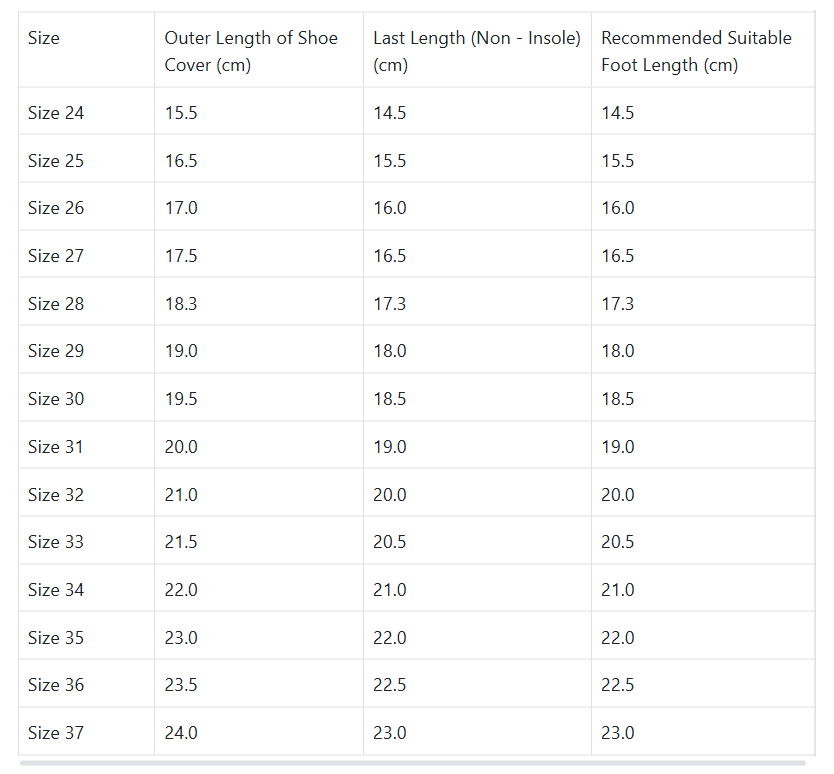834x774 pixels.
Task: Select outer length 24.0 for Size 37
Action: pos(181,733)
